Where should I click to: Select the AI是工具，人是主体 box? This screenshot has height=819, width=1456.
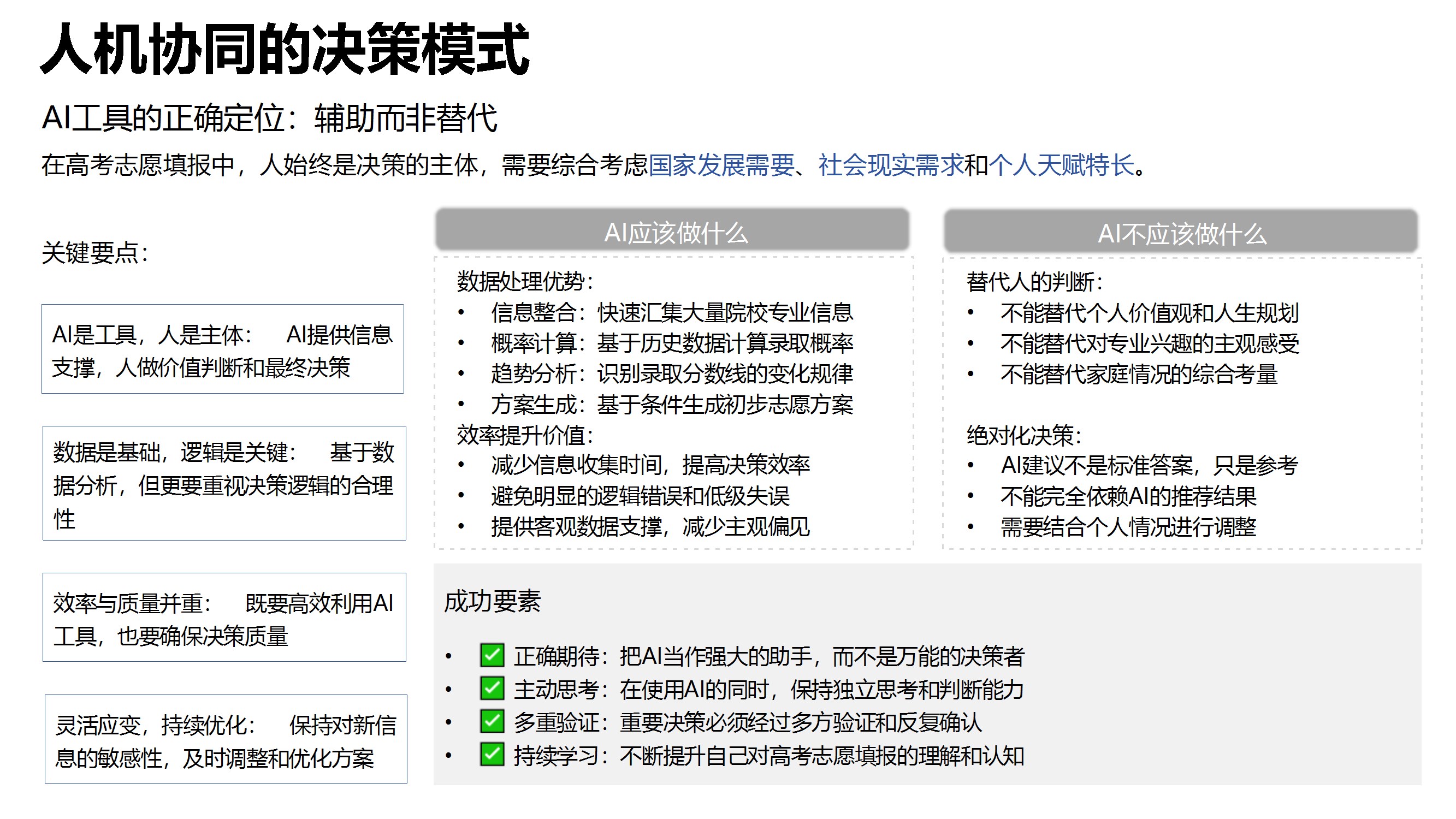(x=223, y=349)
